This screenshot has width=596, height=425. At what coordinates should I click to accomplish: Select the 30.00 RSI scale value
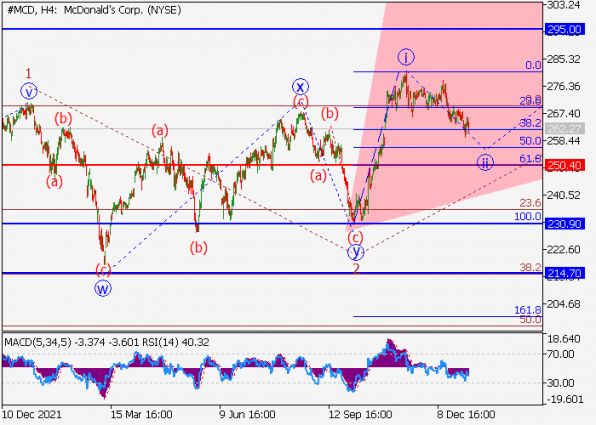[561, 383]
